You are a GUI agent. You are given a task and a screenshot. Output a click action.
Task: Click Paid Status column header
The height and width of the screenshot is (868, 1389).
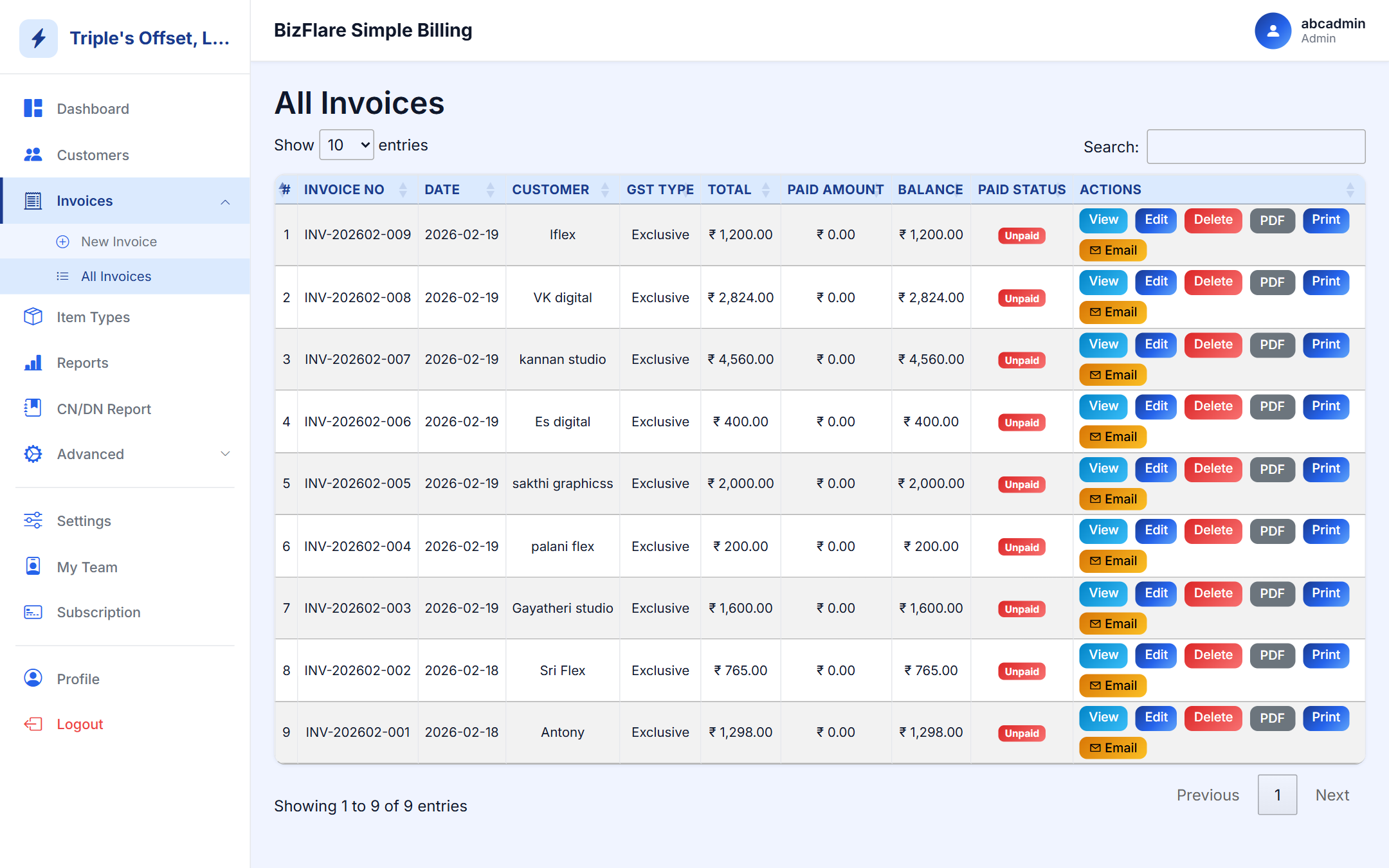[1022, 190]
